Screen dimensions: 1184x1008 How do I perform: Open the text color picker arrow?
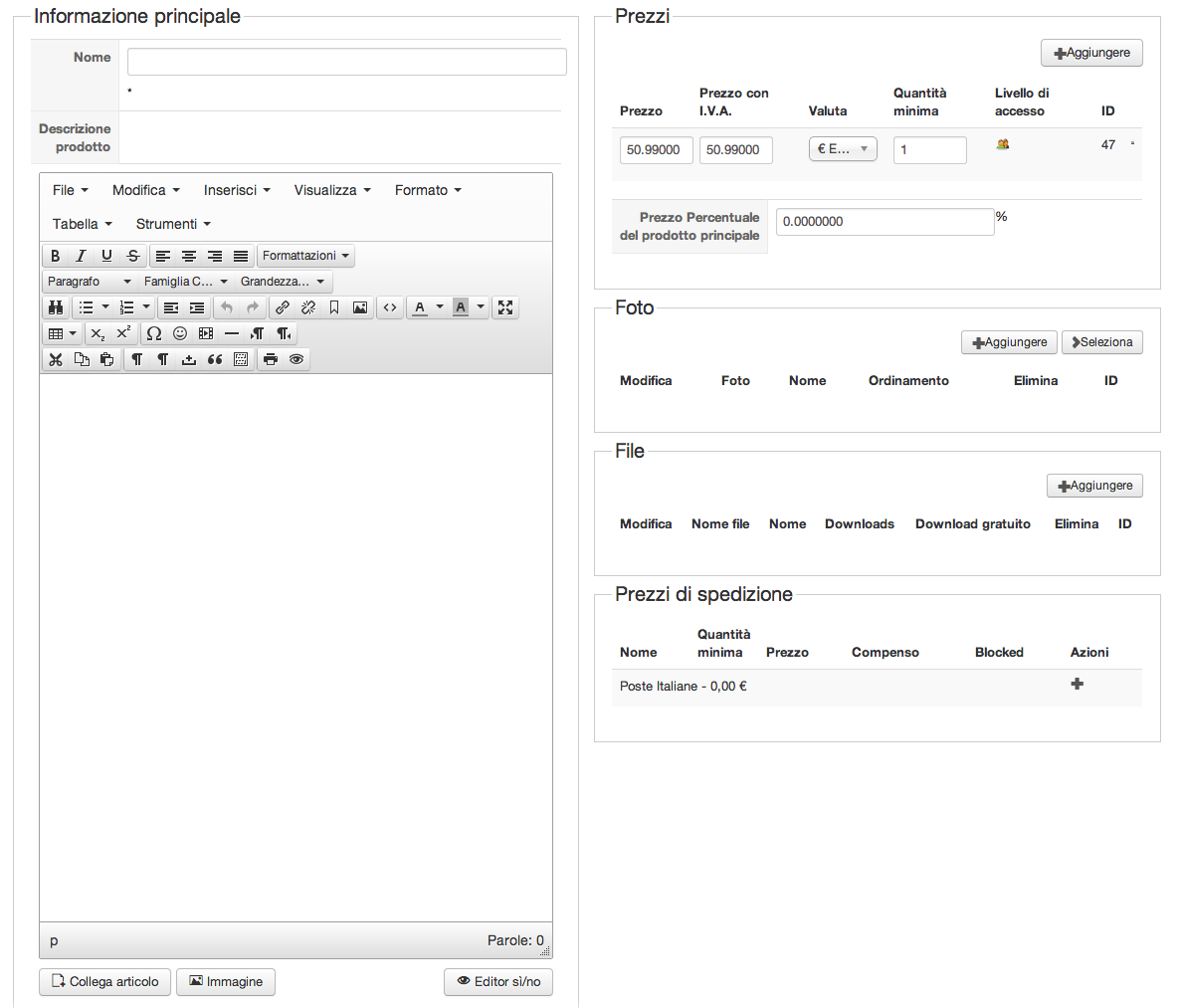(x=440, y=307)
